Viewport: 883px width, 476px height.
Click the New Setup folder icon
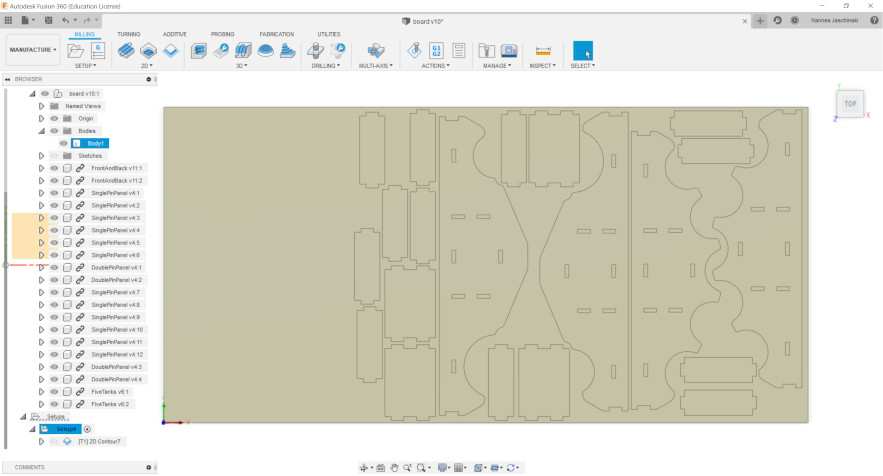[x=75, y=51]
